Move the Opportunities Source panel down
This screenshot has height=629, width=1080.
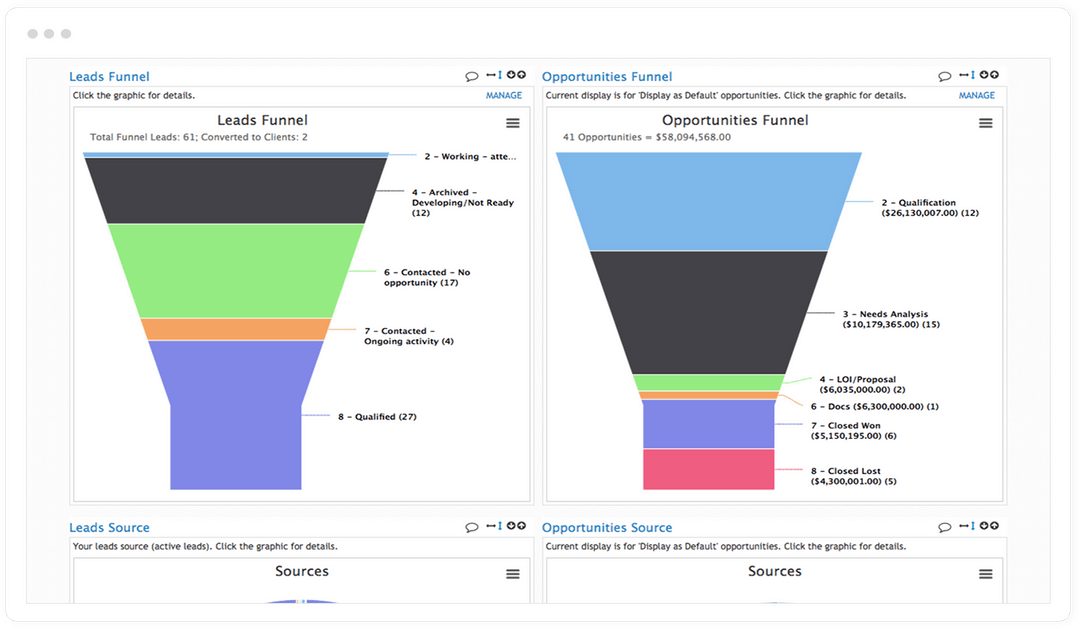(x=984, y=526)
